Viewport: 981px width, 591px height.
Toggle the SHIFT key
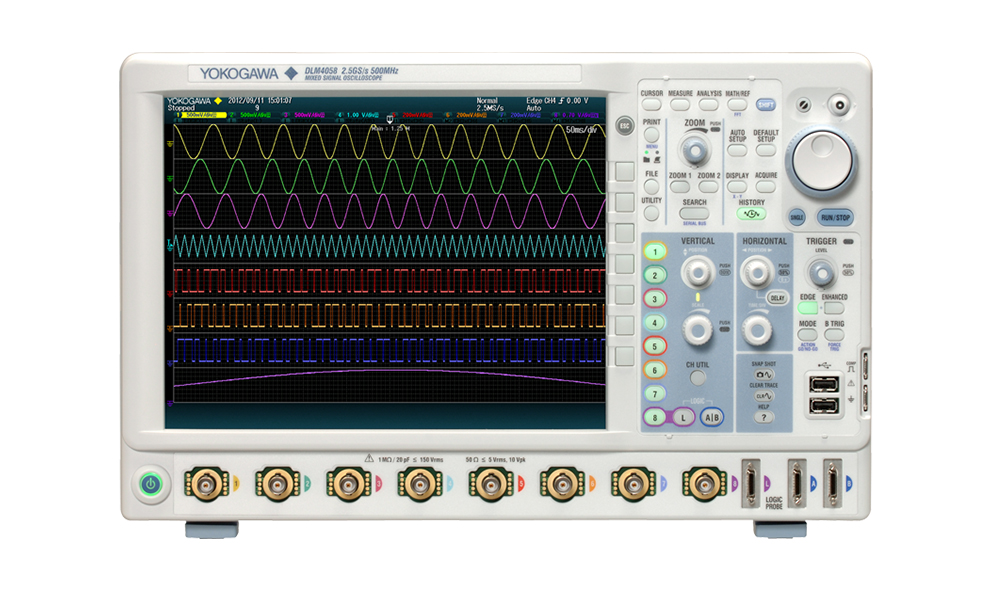(x=765, y=104)
